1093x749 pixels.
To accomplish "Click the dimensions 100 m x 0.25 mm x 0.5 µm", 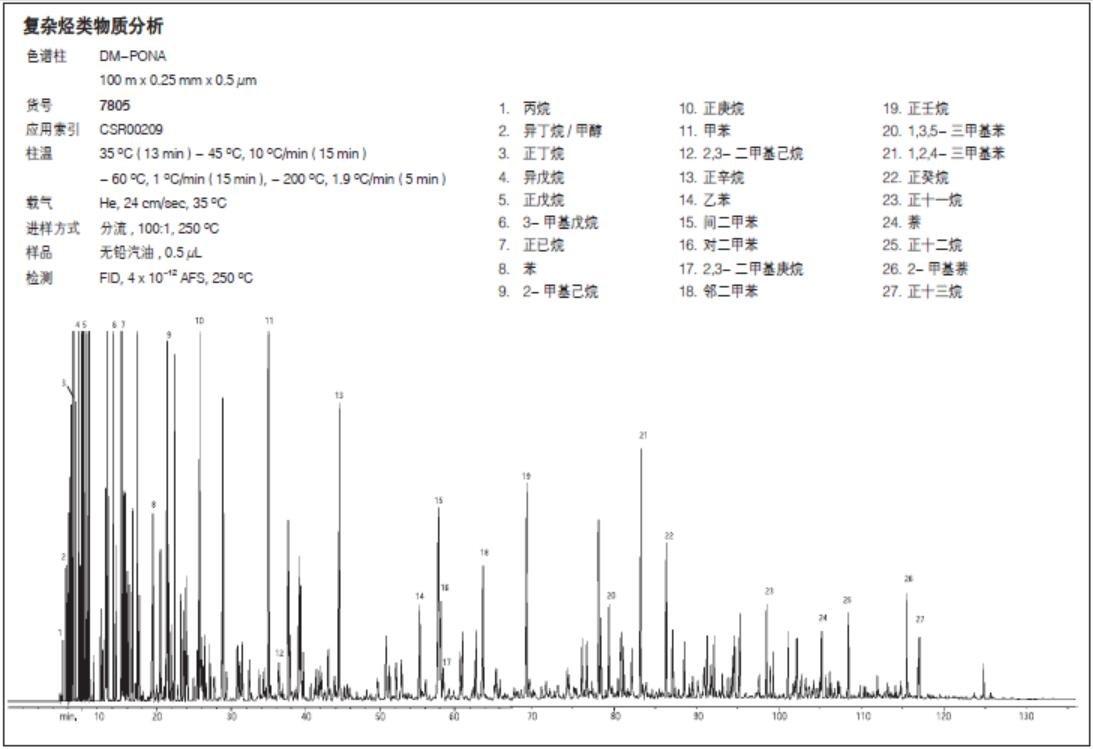I will tap(178, 80).
